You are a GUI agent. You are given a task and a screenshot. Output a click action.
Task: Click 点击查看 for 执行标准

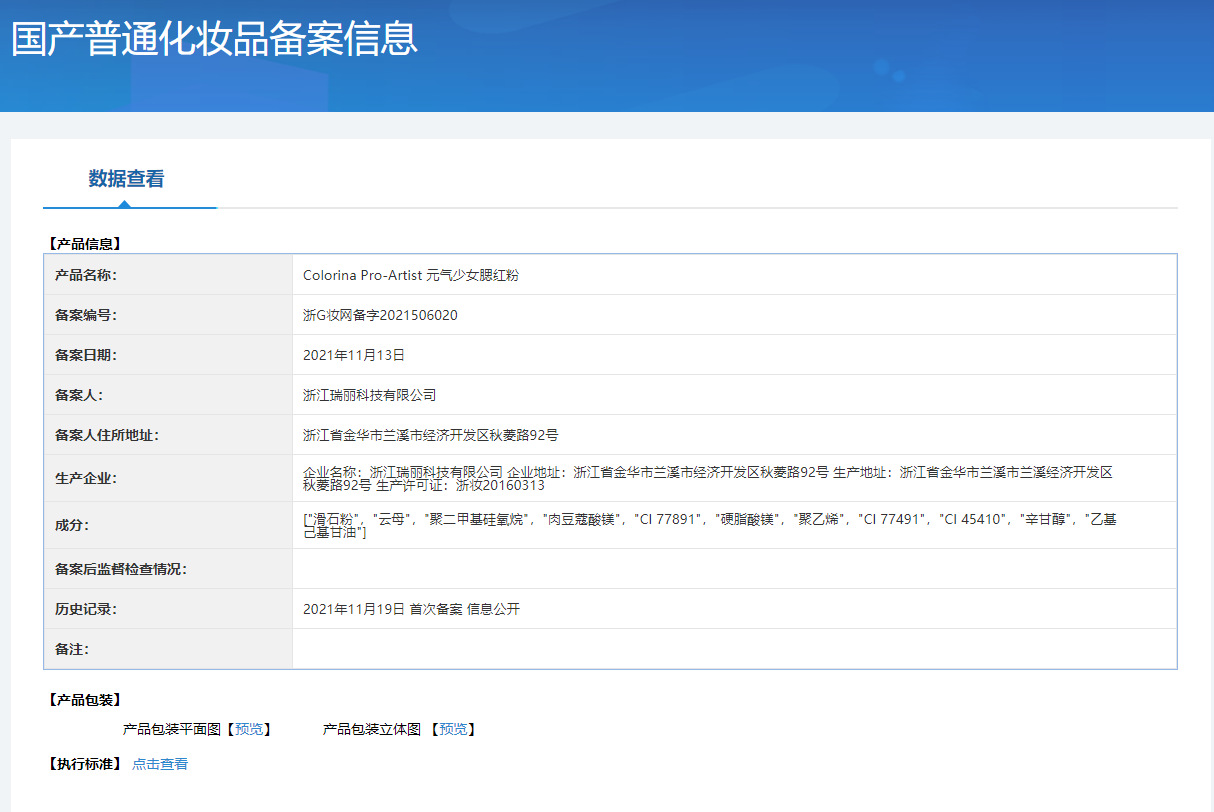tap(160, 764)
